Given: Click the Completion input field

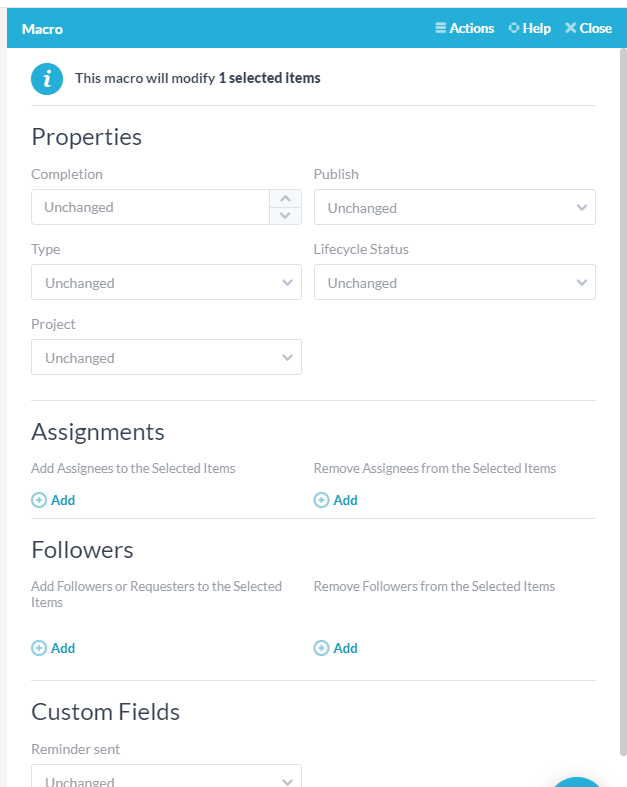Looking at the screenshot, I should click(x=150, y=207).
